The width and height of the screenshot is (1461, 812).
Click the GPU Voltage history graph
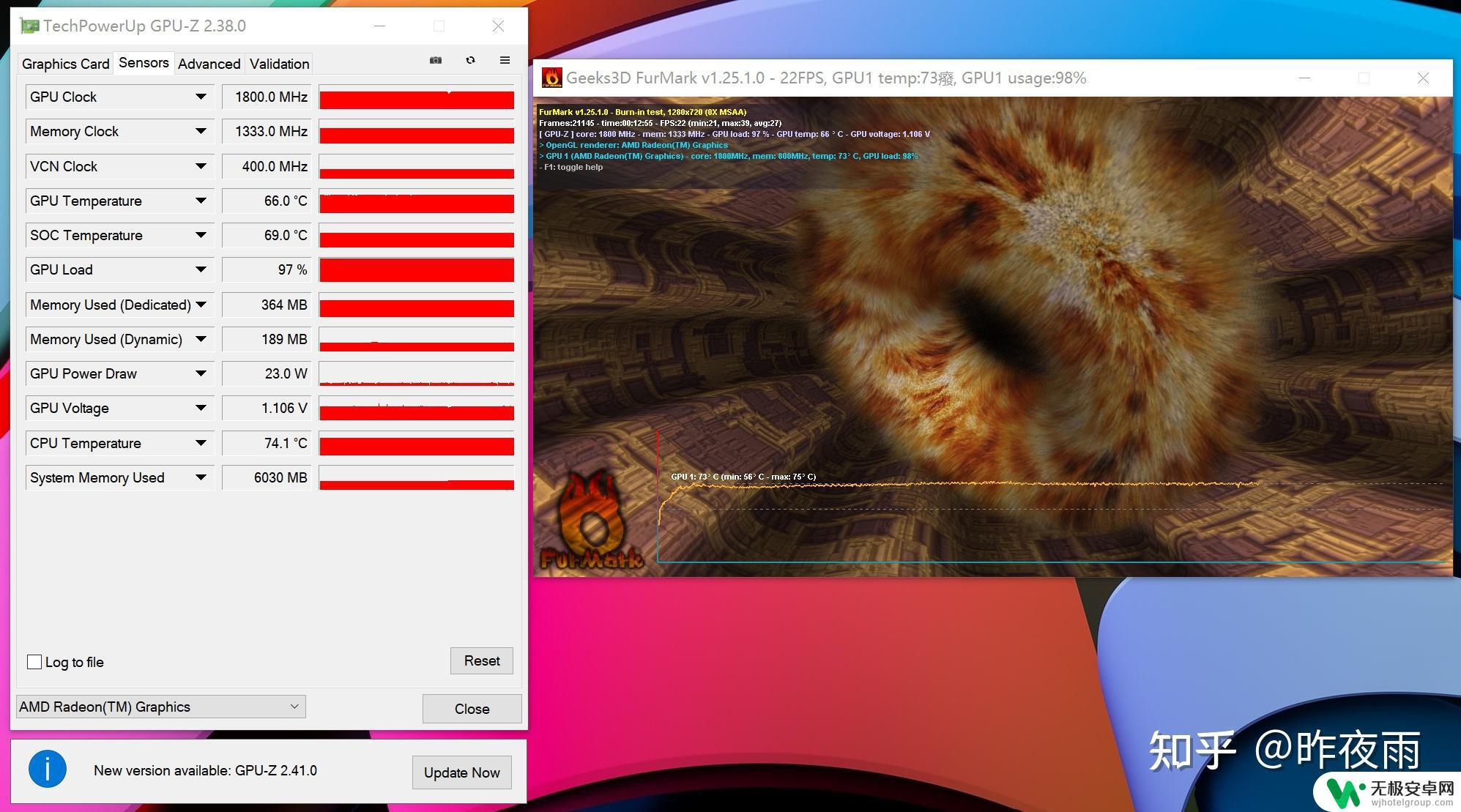[x=417, y=409]
